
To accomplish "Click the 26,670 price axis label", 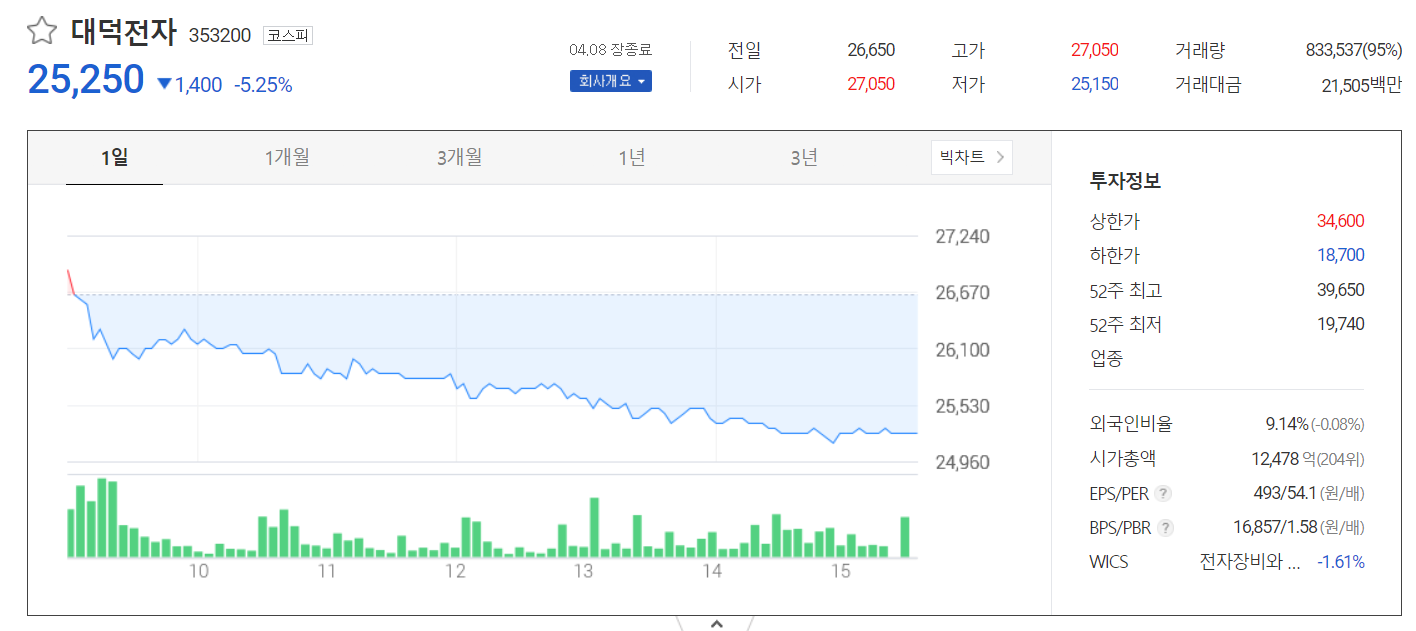I will point(963,293).
